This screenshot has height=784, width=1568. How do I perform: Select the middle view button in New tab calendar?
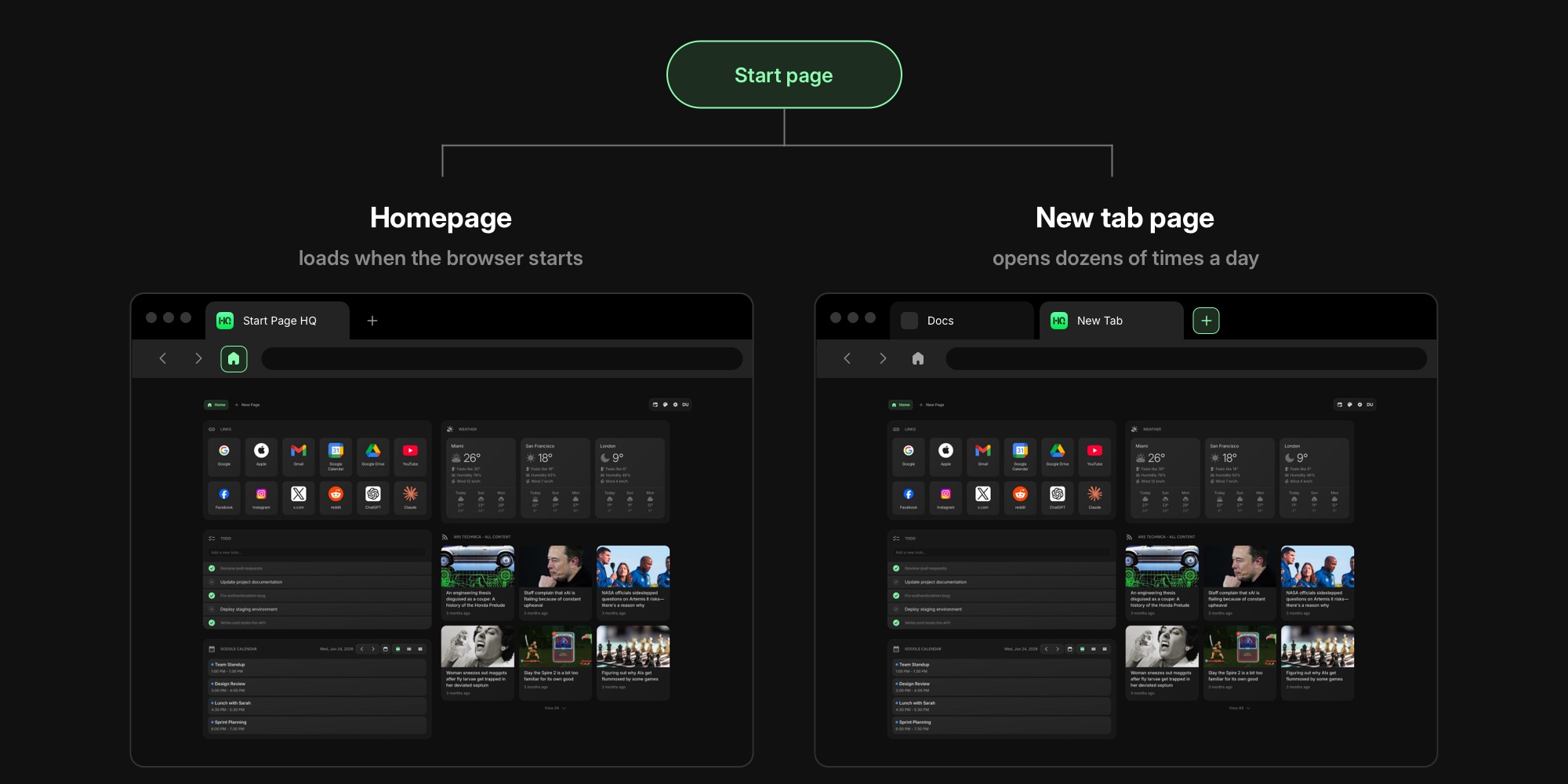pos(1094,649)
